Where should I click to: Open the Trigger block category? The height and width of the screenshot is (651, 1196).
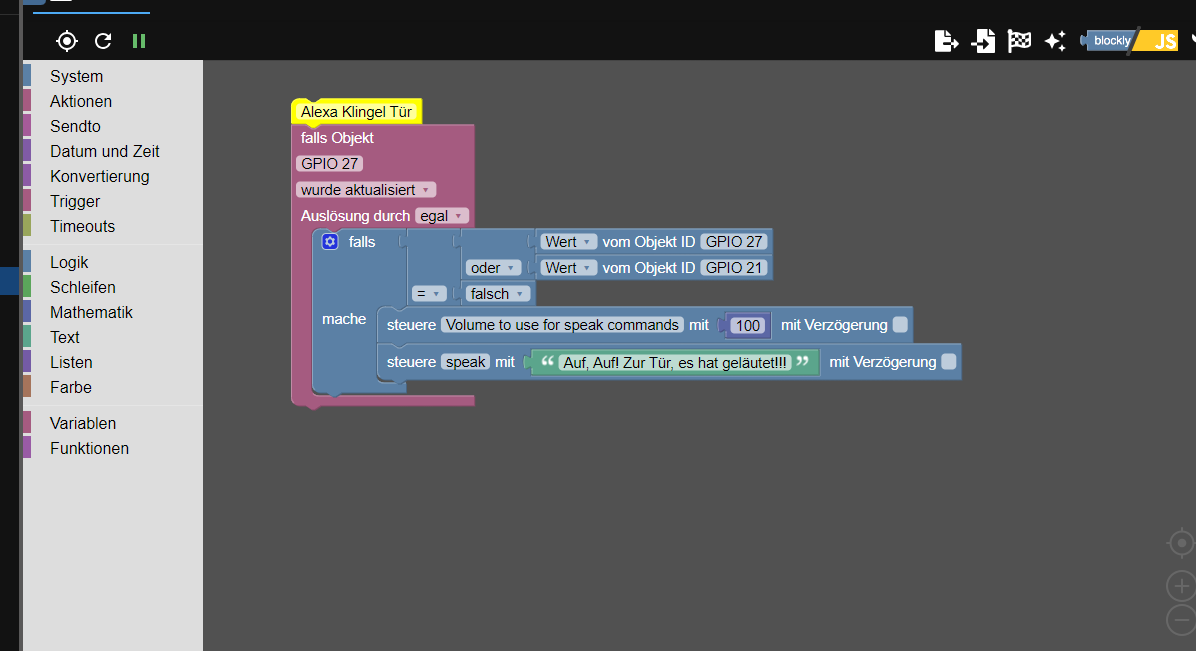tap(113, 201)
